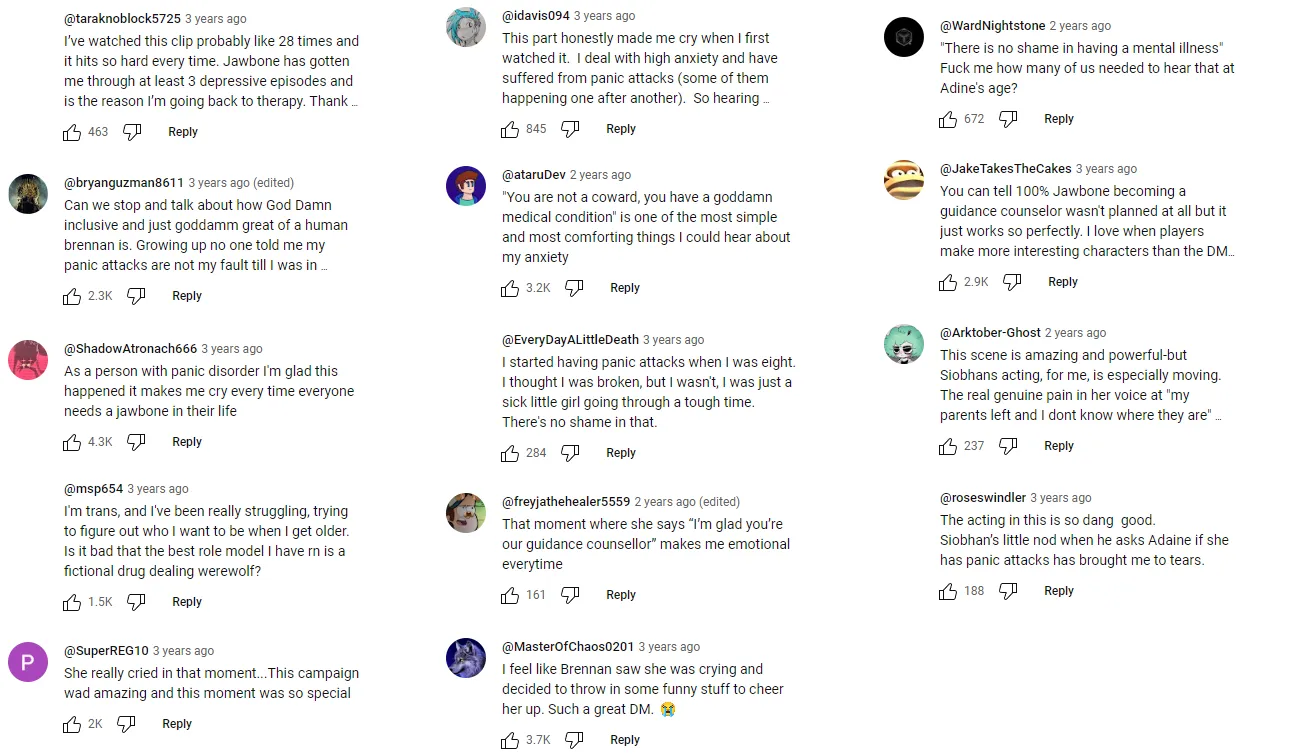
Task: Like @ShadowAtronach666's panic disorder comment
Action: point(72,442)
